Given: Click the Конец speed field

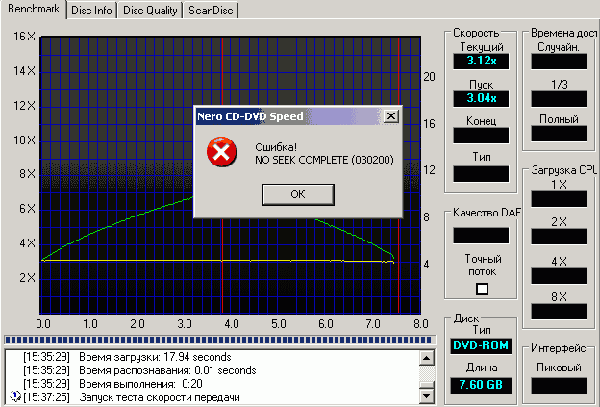Looking at the screenshot, I should (x=481, y=135).
